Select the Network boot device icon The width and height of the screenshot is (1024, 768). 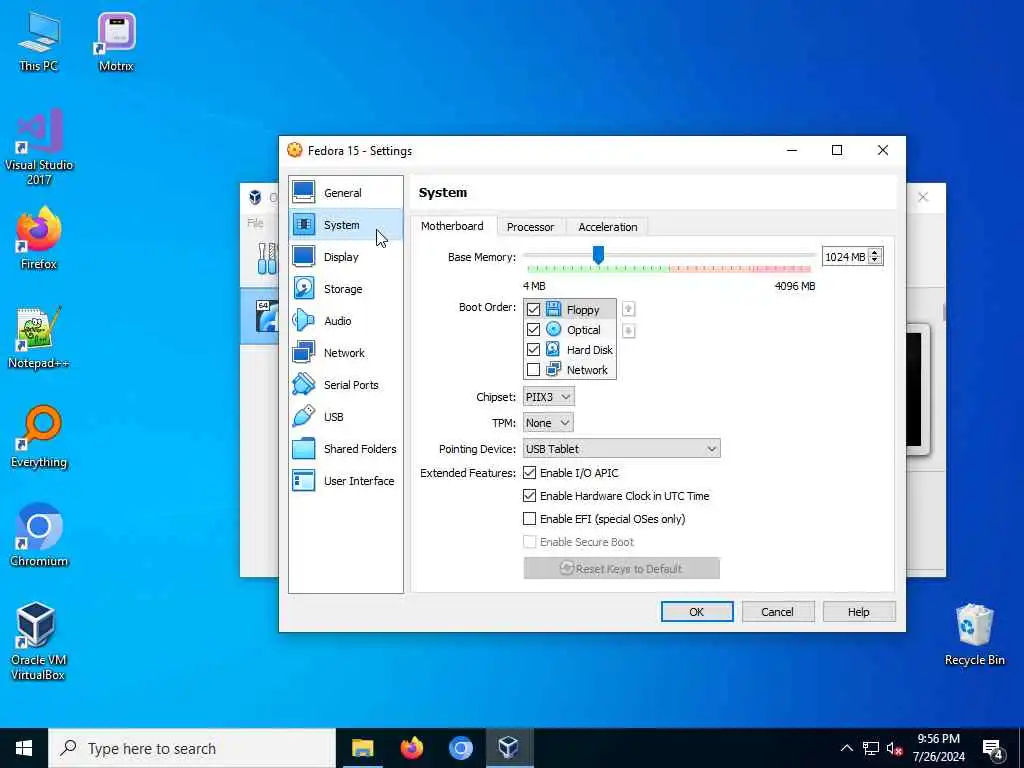[x=553, y=370]
